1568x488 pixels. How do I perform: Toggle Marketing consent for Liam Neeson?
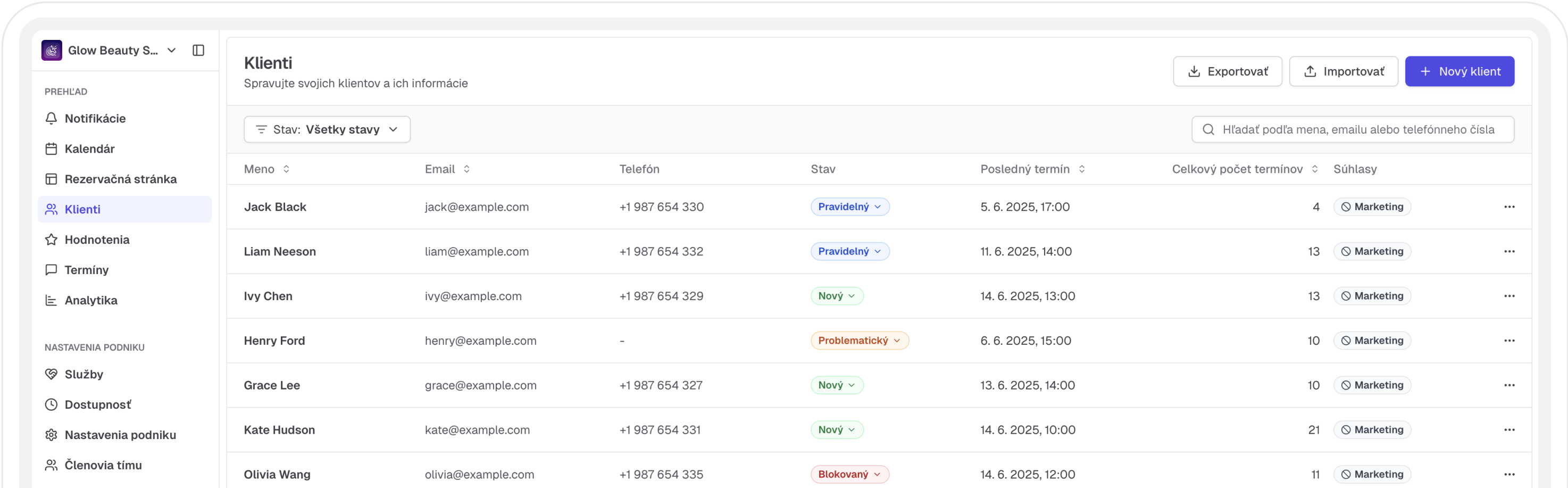click(x=1372, y=251)
